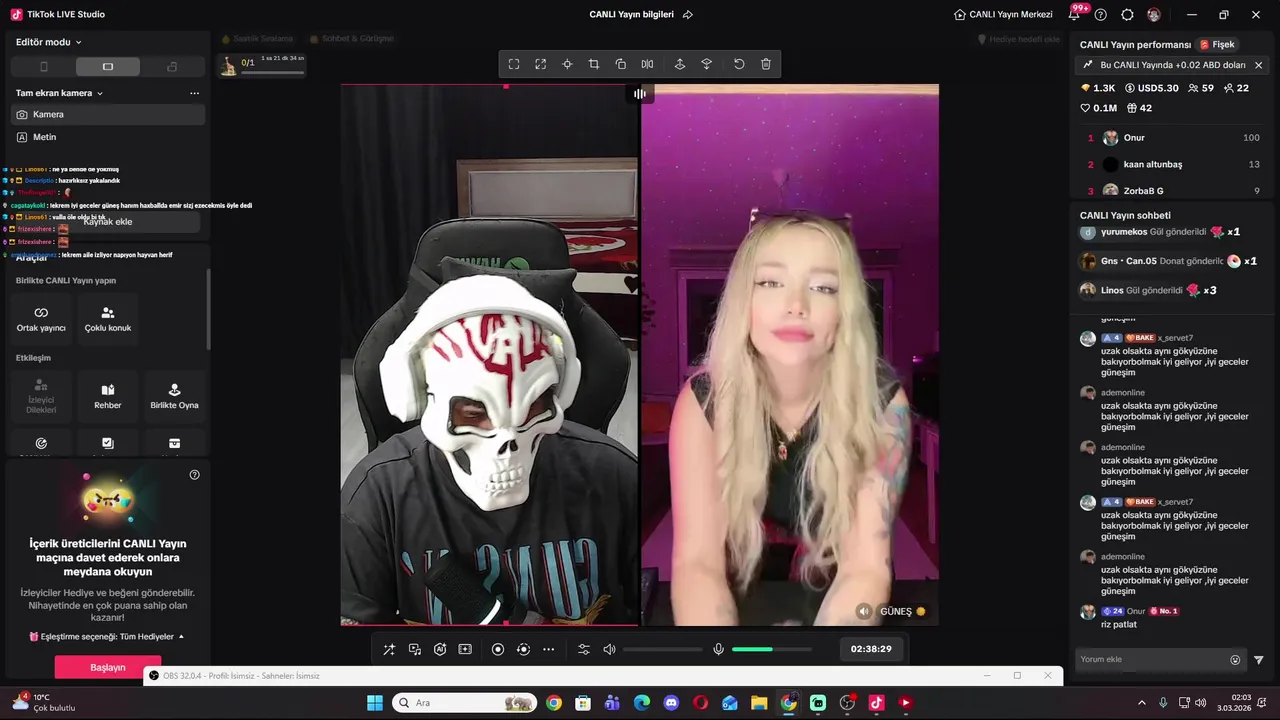Select the crop tool in source toolbar
1280x720 pixels.
point(594,64)
